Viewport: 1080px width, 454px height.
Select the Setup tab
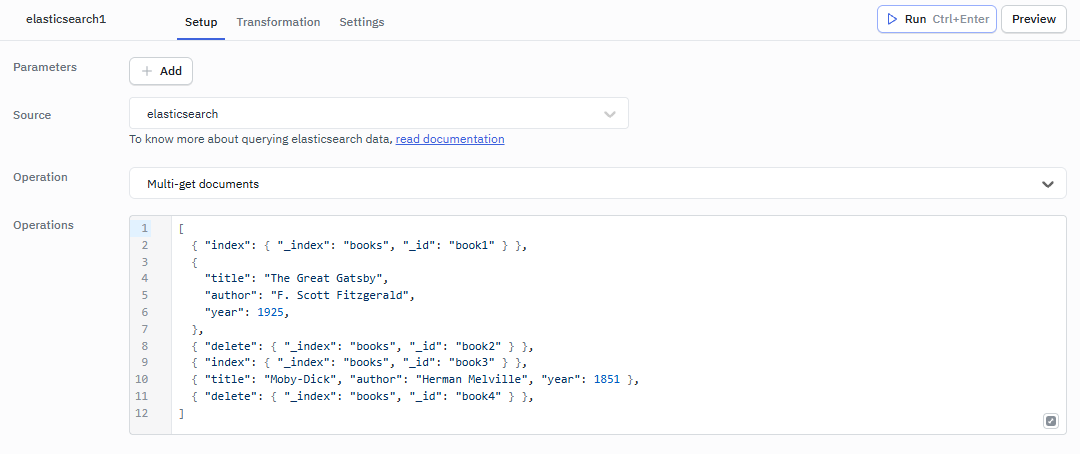(x=201, y=22)
